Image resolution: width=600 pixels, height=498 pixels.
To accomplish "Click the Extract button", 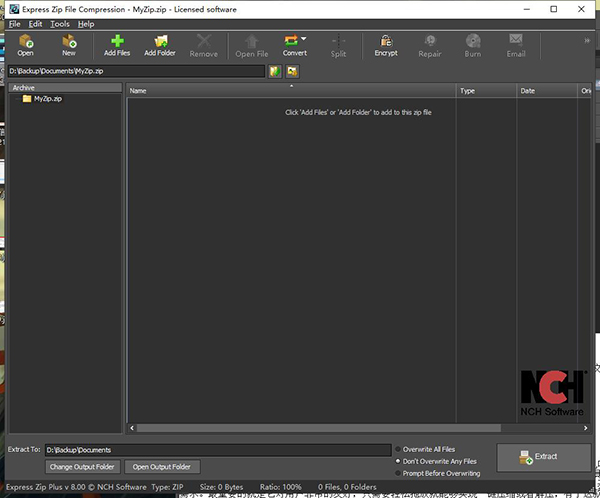I will coord(543,457).
